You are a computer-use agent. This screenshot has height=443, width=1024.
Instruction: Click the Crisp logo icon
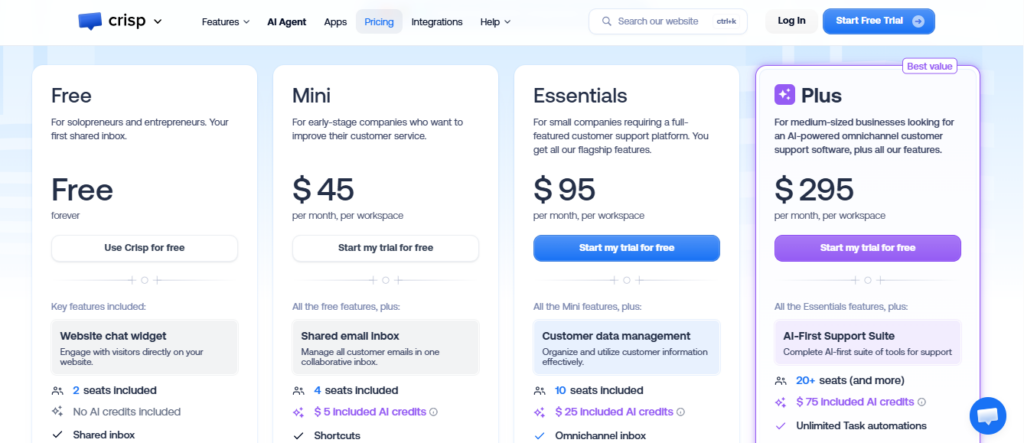click(89, 22)
